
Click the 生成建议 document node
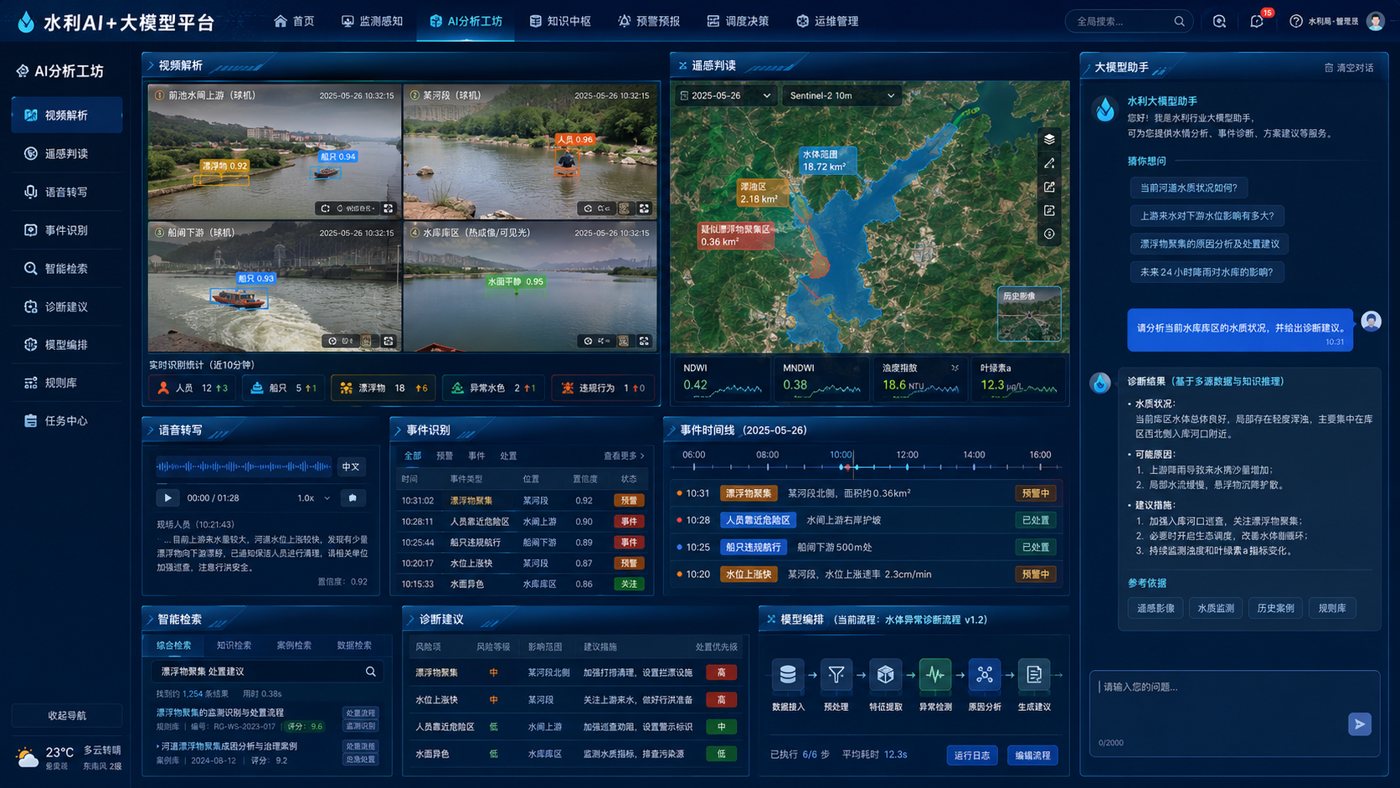1034,675
